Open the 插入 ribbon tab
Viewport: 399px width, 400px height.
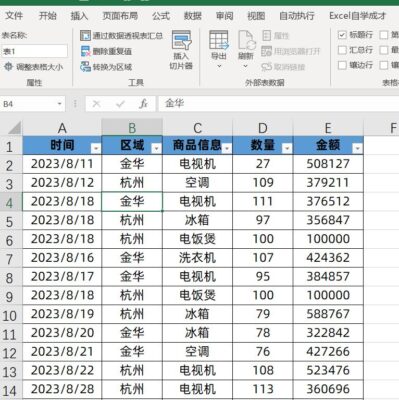[x=79, y=16]
